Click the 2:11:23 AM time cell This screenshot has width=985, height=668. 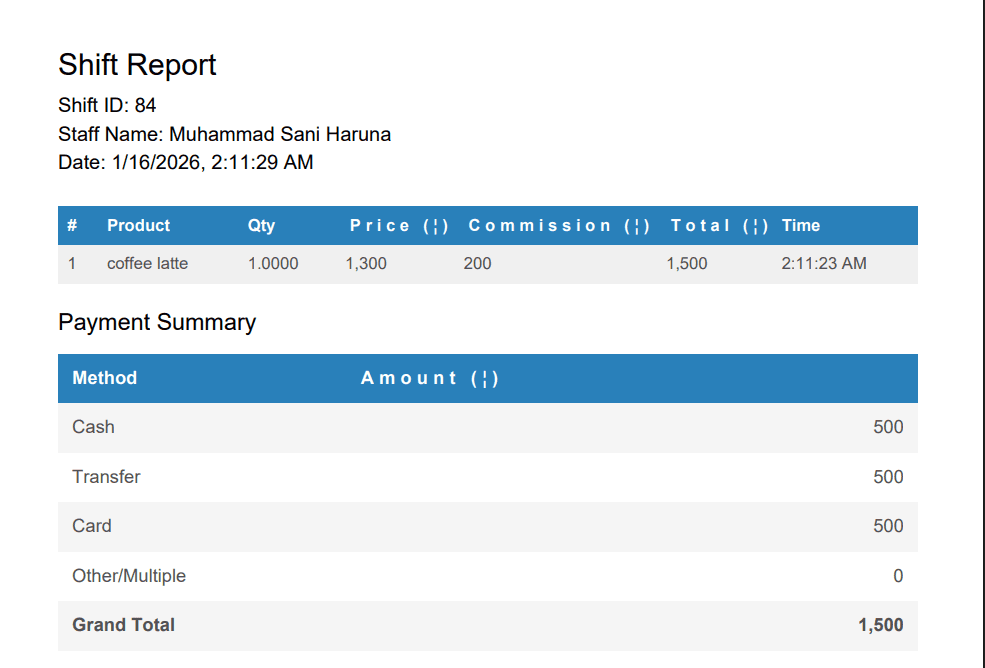(824, 264)
